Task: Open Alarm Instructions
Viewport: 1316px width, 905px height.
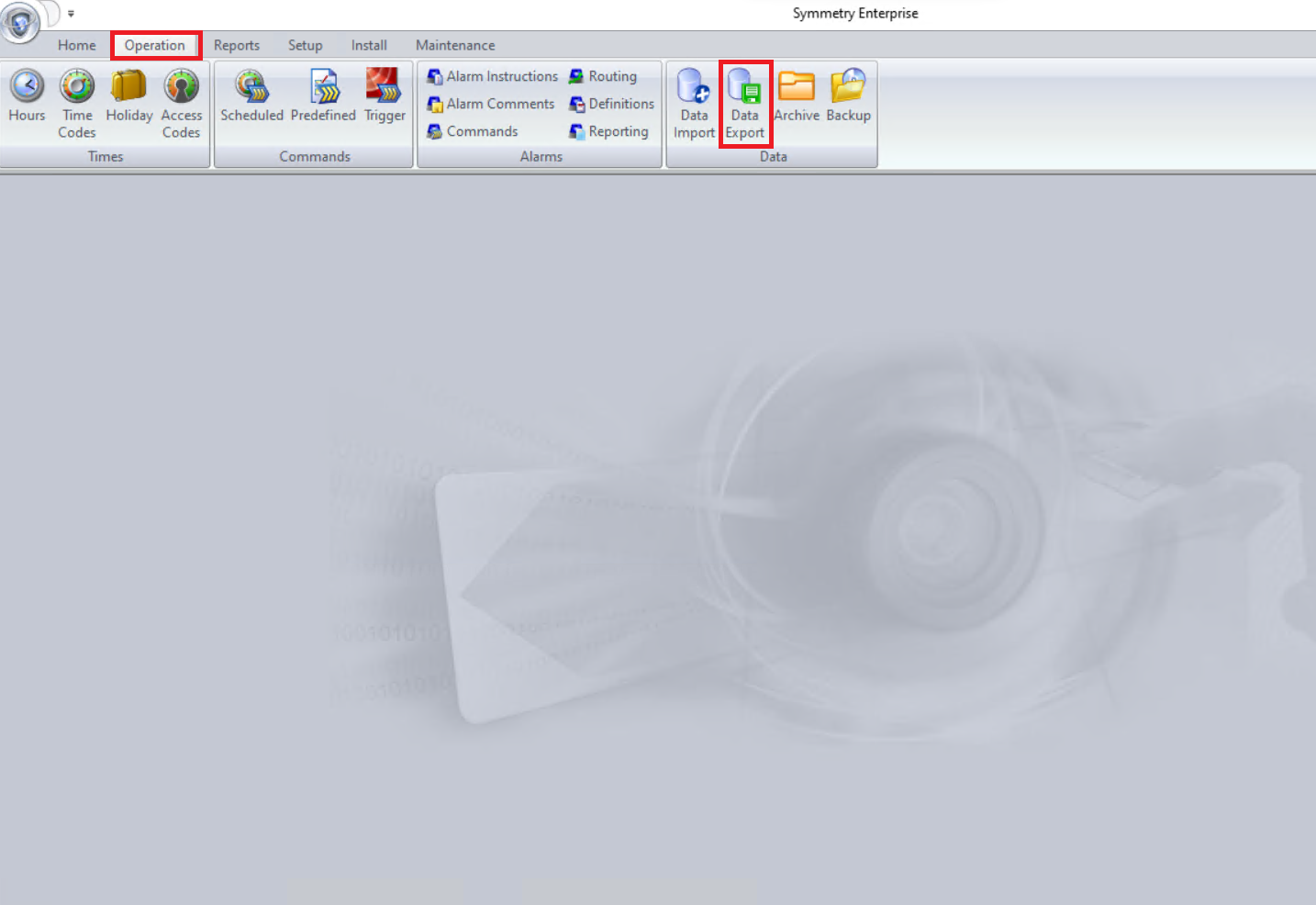Action: pyautogui.click(x=493, y=76)
